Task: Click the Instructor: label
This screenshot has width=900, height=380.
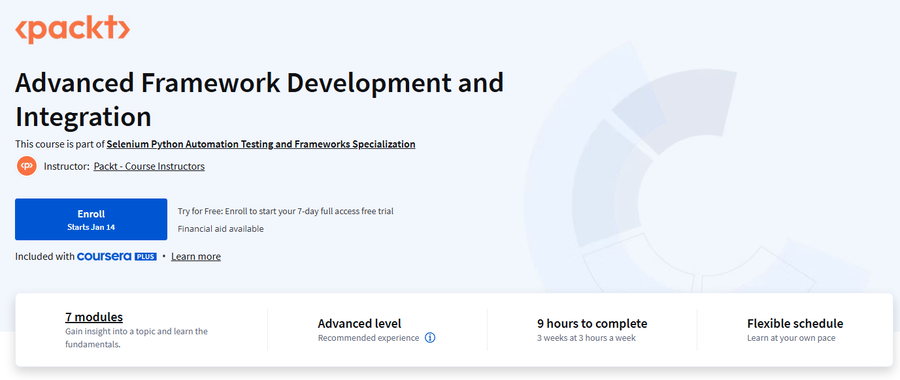Action: tap(67, 166)
